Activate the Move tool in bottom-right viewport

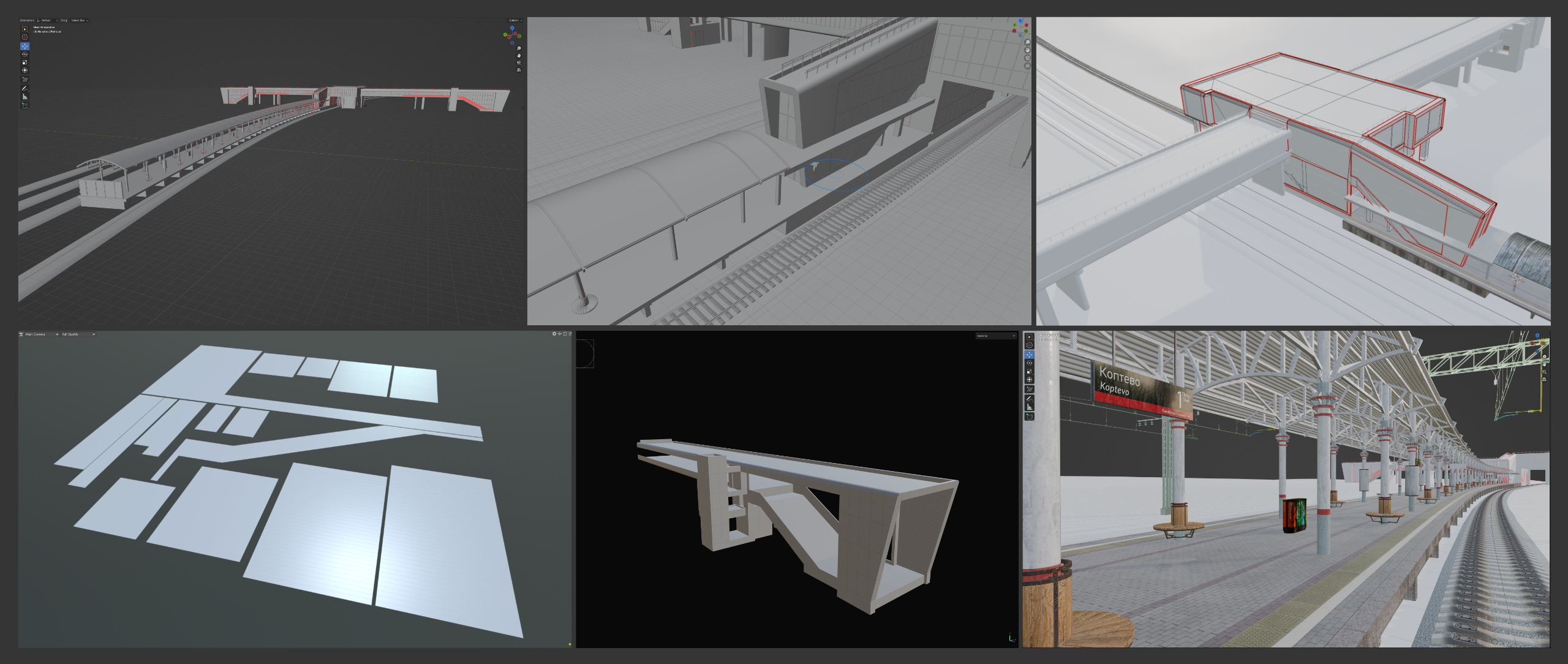pyautogui.click(x=1030, y=355)
